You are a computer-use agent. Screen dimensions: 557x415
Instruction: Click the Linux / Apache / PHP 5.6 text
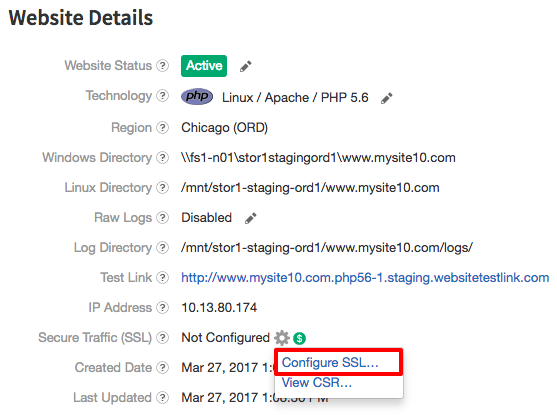295,97
